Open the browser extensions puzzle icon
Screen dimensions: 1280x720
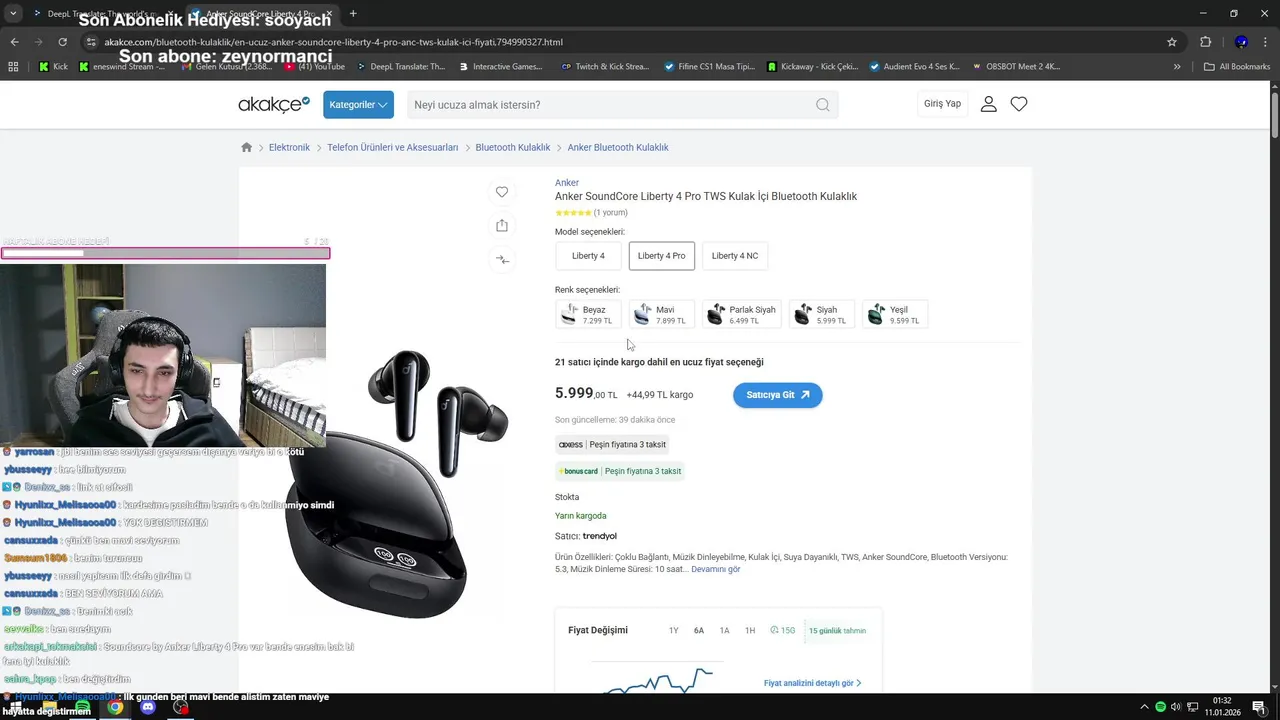pyautogui.click(x=1205, y=42)
